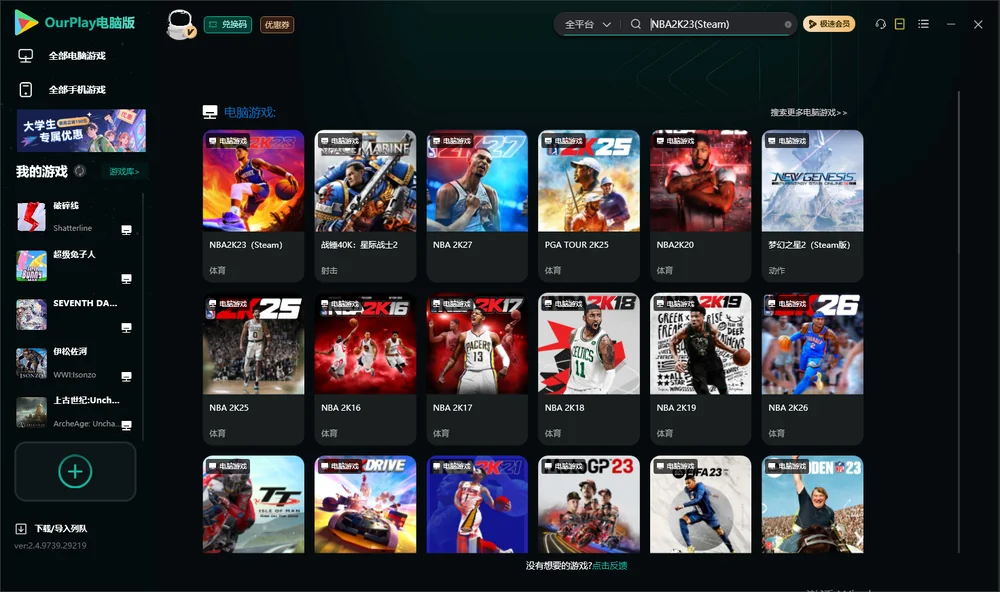The image size is (1000, 592).
Task: Select 超级兔子人 in my games
Action: coord(75,265)
